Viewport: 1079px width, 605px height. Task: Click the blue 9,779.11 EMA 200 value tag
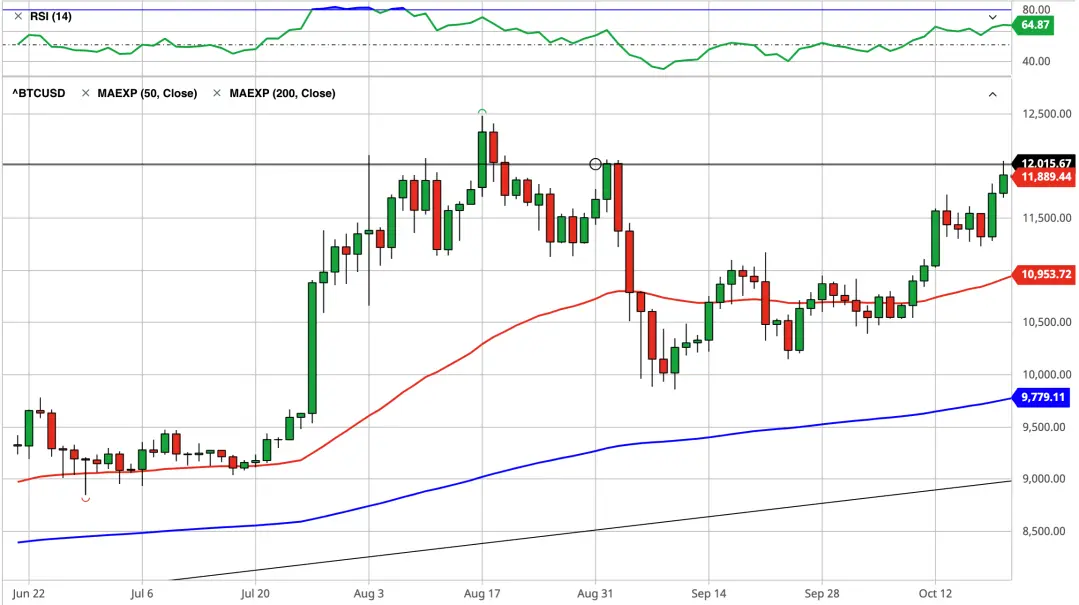click(x=1042, y=397)
